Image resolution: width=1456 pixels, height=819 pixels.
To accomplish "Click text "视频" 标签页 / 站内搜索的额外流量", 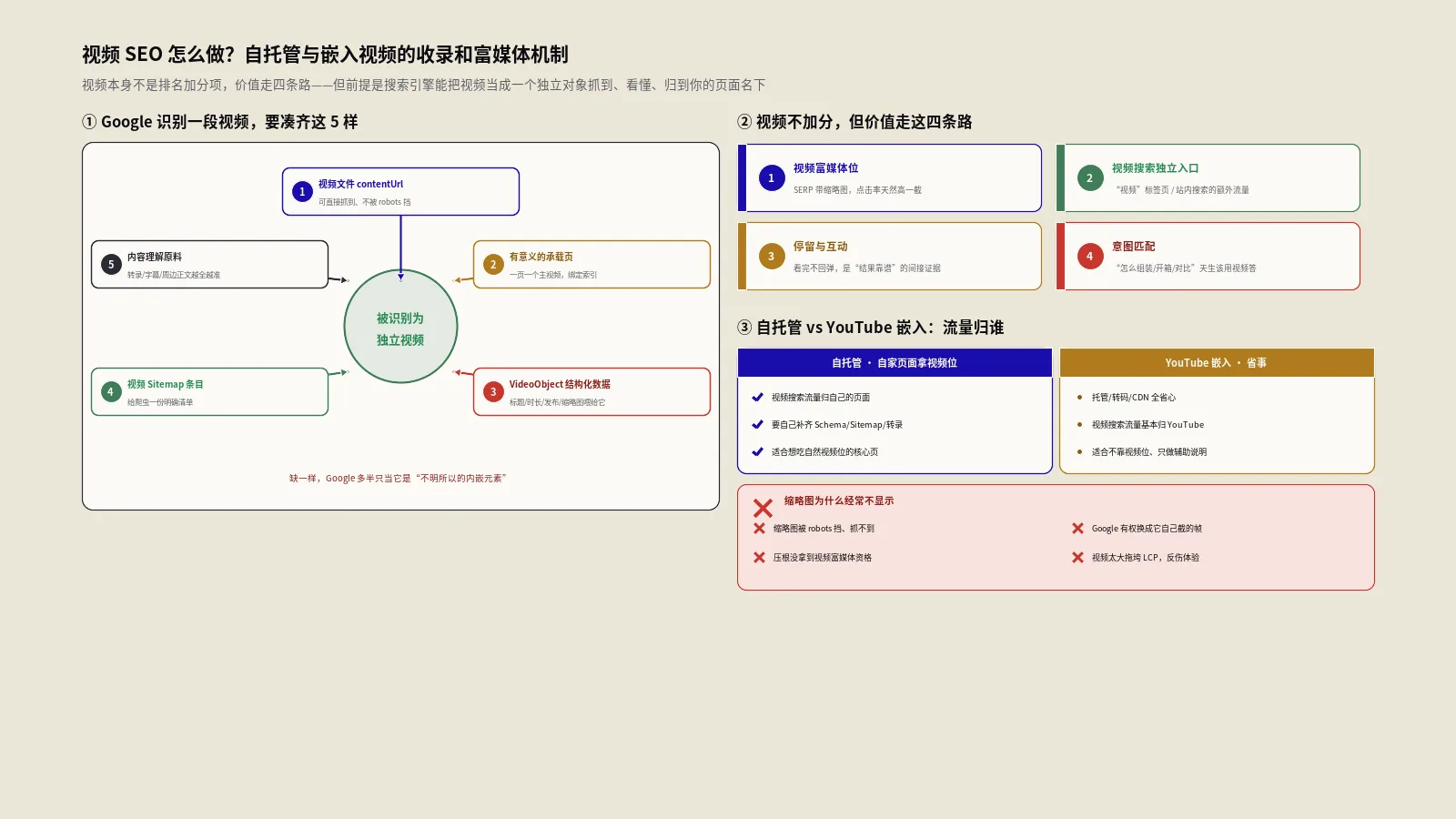I will (x=1181, y=190).
